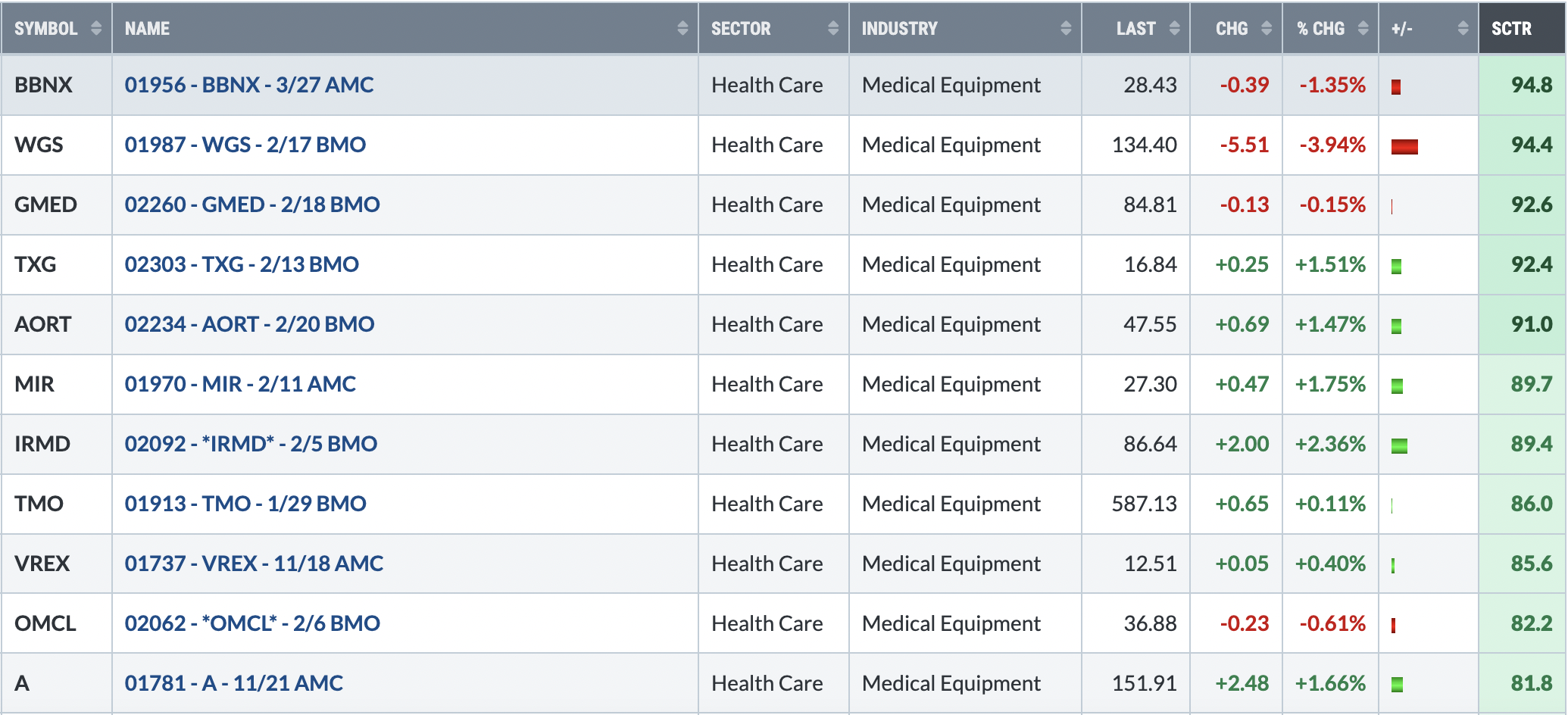Sort table by SYMBOL column arrows

coord(96,29)
